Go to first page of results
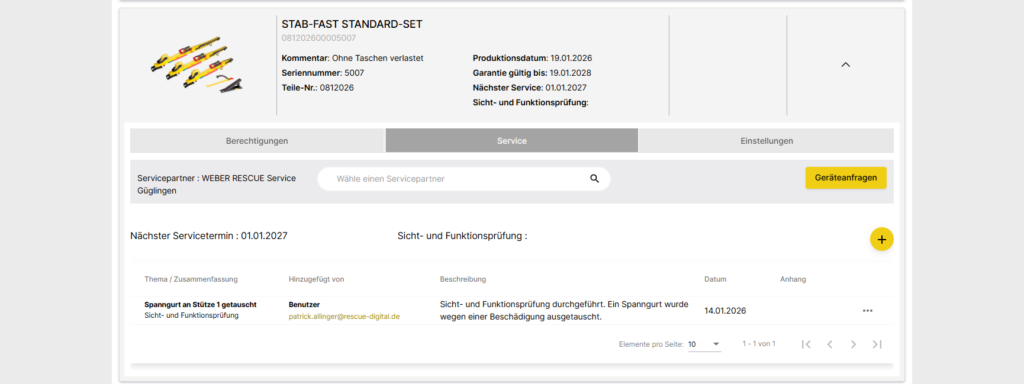 806,344
